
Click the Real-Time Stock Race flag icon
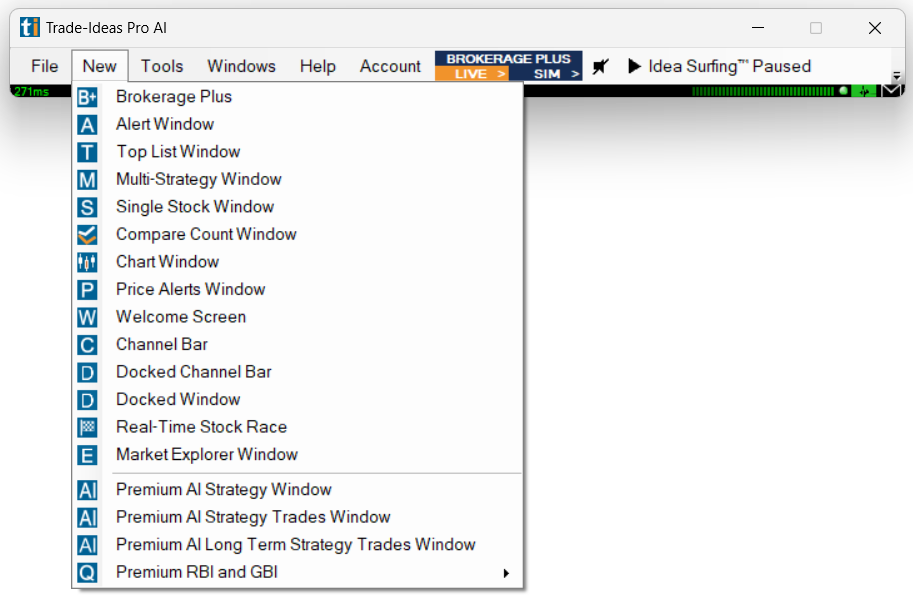point(87,427)
